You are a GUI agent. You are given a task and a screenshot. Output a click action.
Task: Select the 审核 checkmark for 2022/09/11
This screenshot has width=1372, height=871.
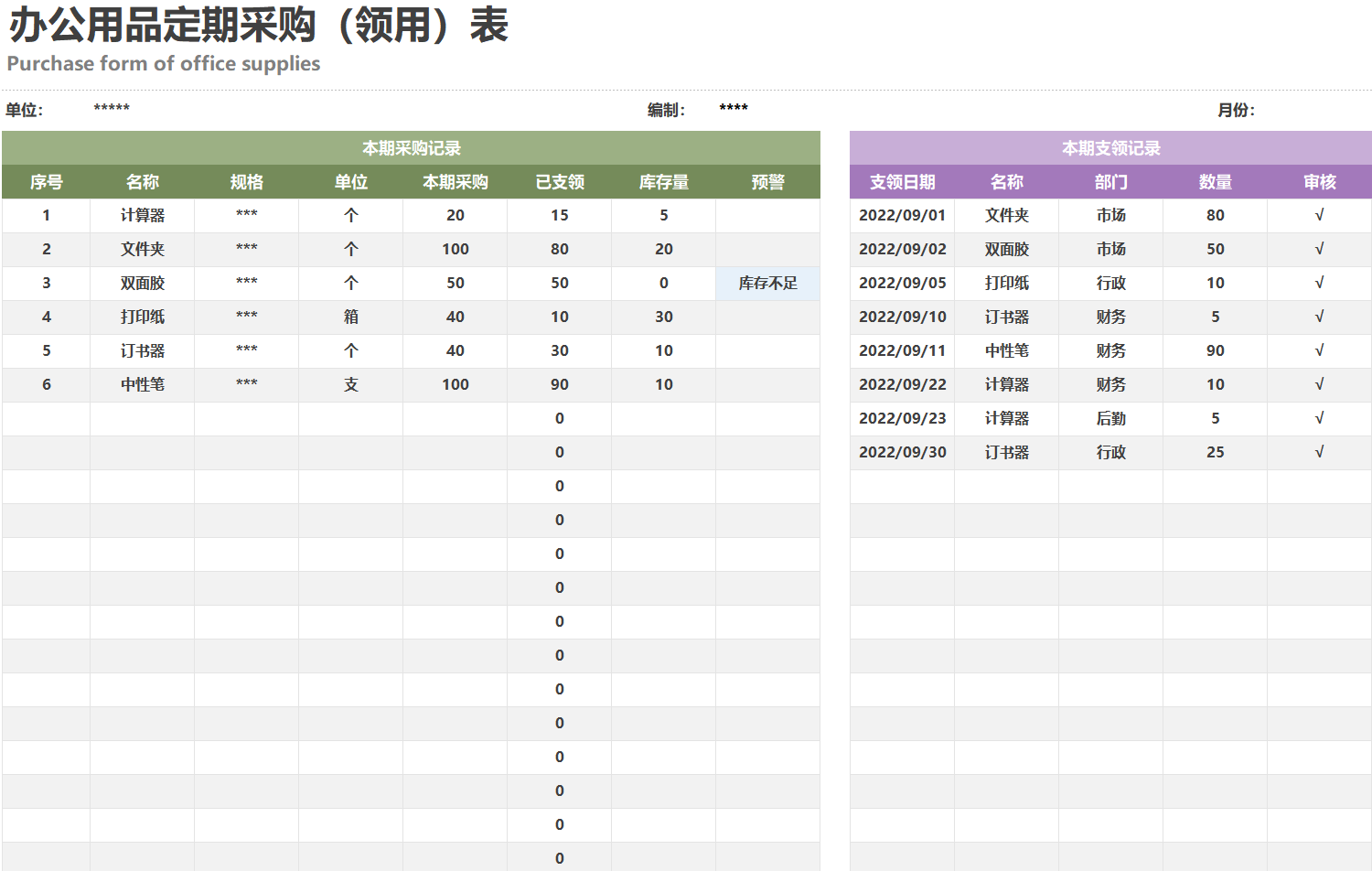pos(1319,351)
